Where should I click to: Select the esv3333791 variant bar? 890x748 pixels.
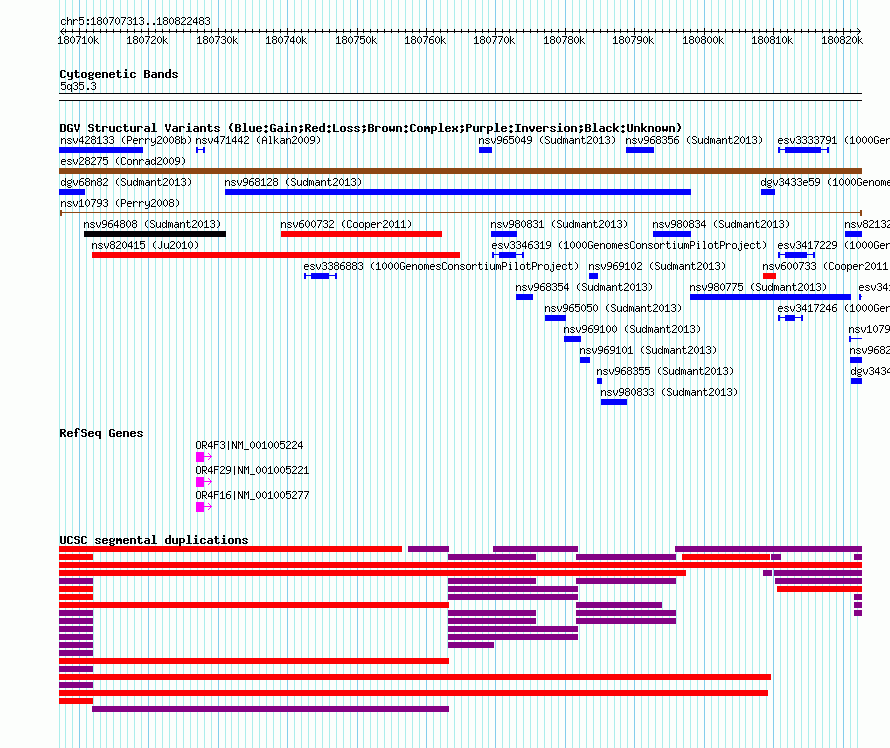[x=804, y=150]
